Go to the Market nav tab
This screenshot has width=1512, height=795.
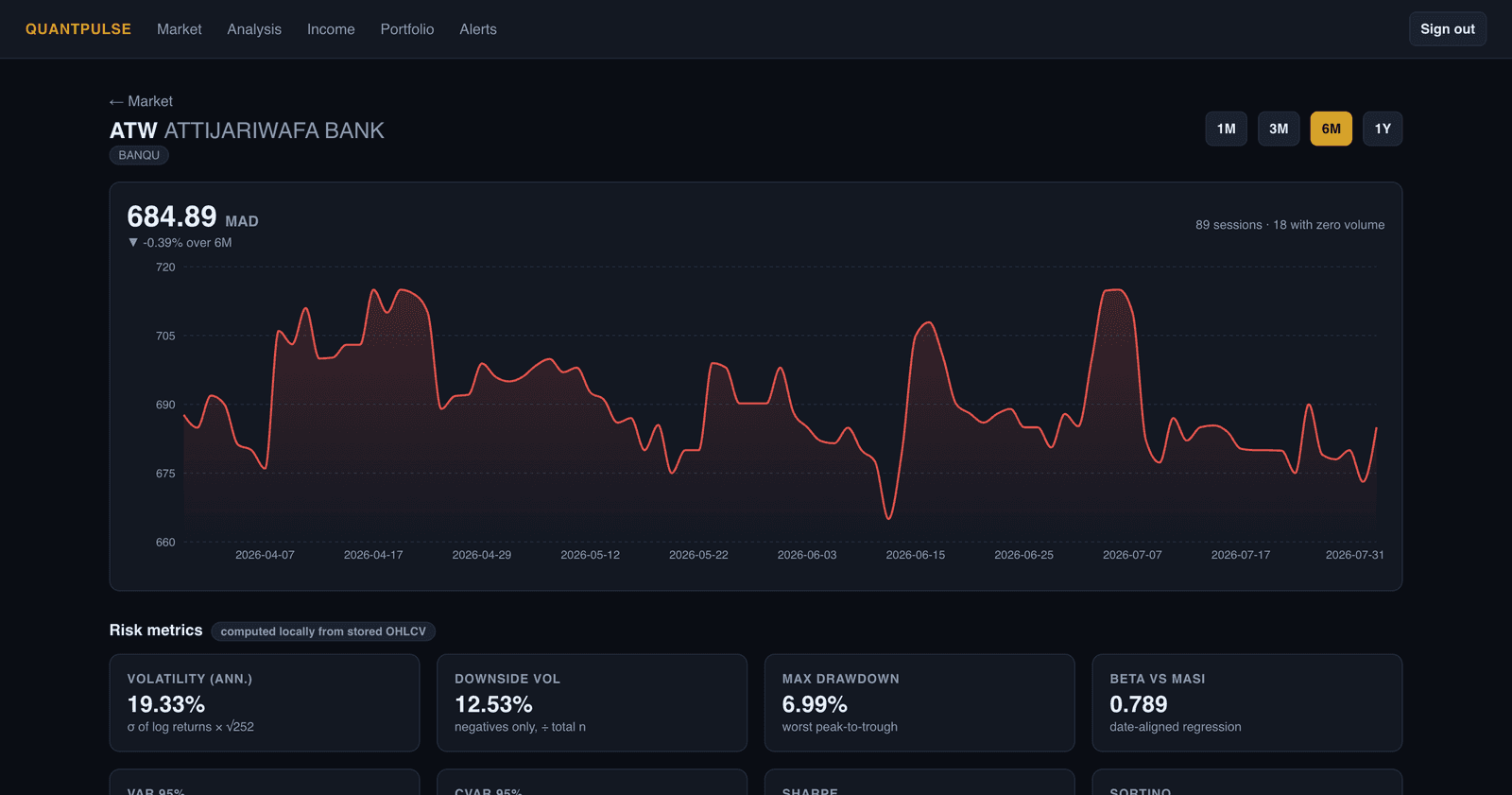point(180,29)
